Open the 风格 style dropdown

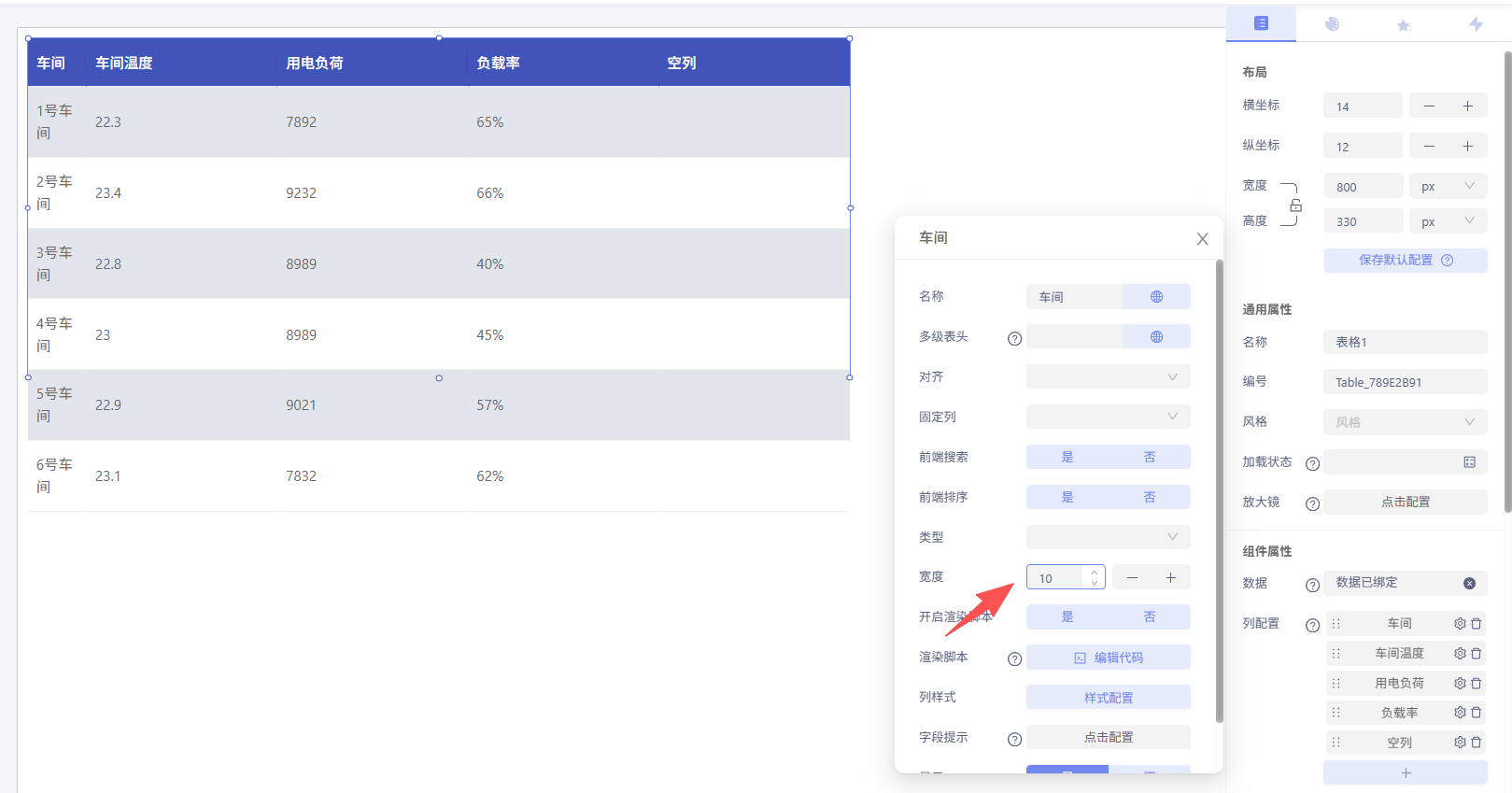click(x=1405, y=422)
